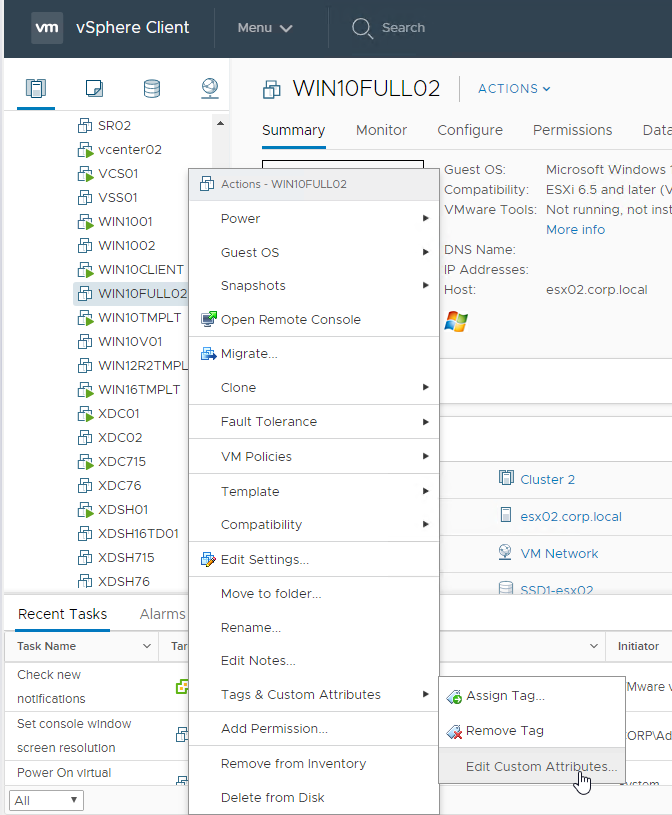Switch to the Configure tab
Viewport: 672px width, 815px height.
tap(470, 130)
